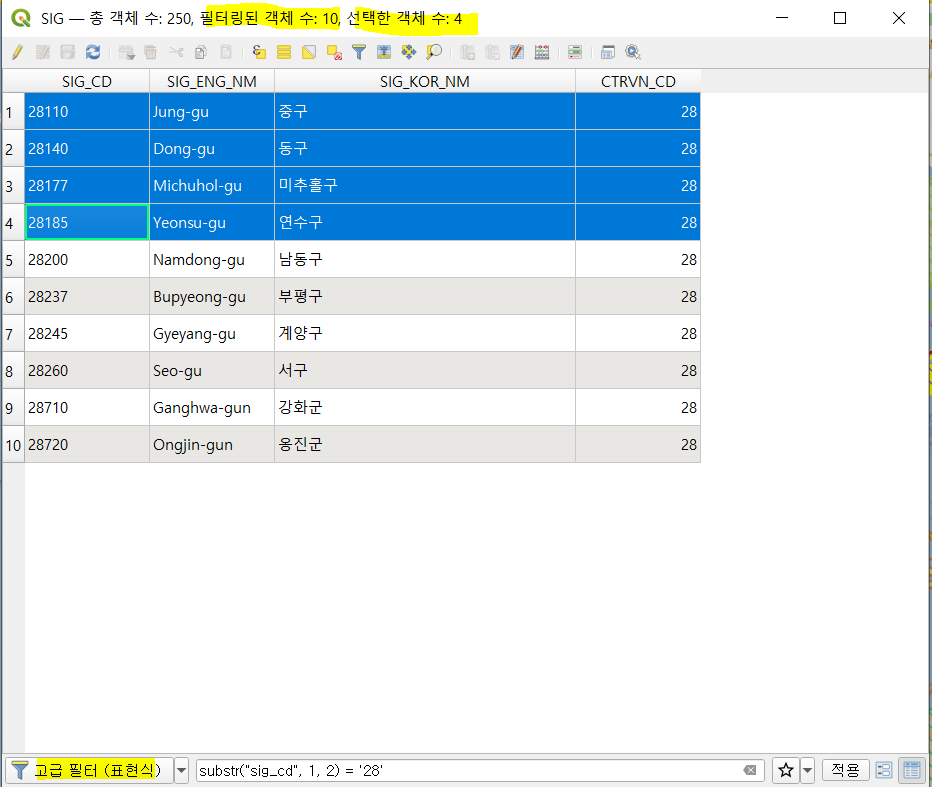Screen dimensions: 932x787
Task: Click the delete selected features trash icon
Action: 151,52
